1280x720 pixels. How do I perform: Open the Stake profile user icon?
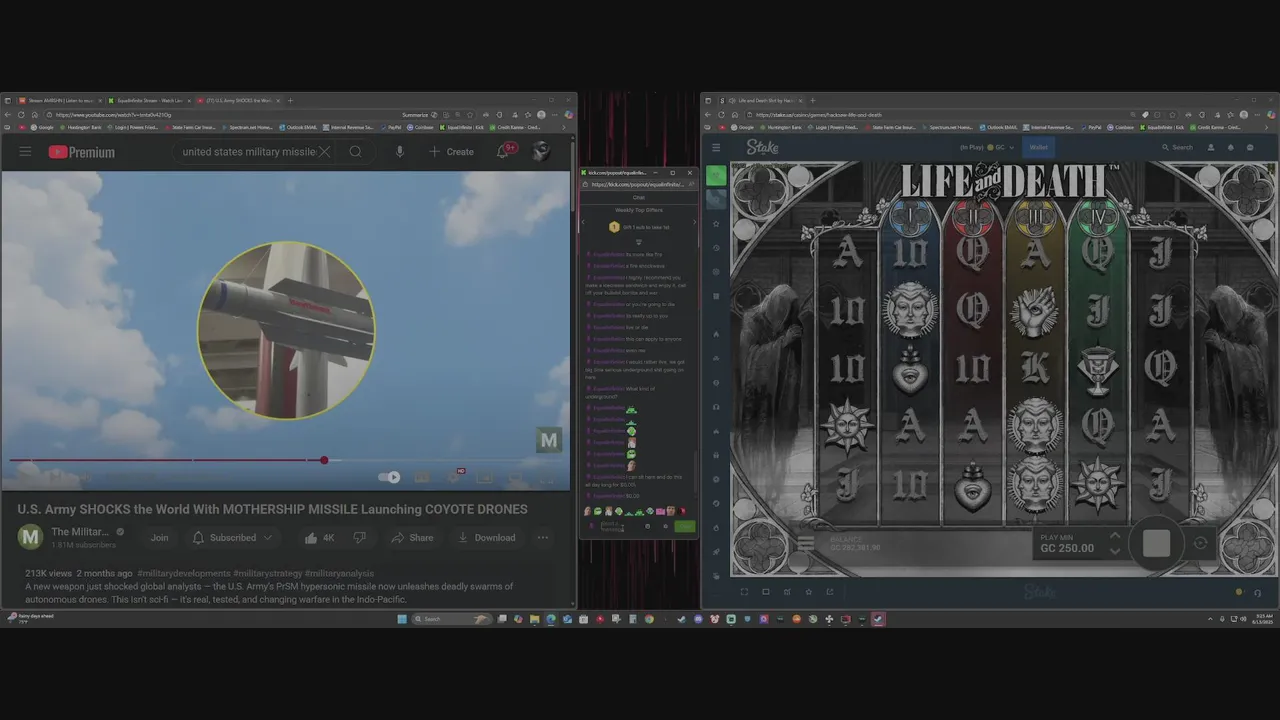[x=1210, y=147]
